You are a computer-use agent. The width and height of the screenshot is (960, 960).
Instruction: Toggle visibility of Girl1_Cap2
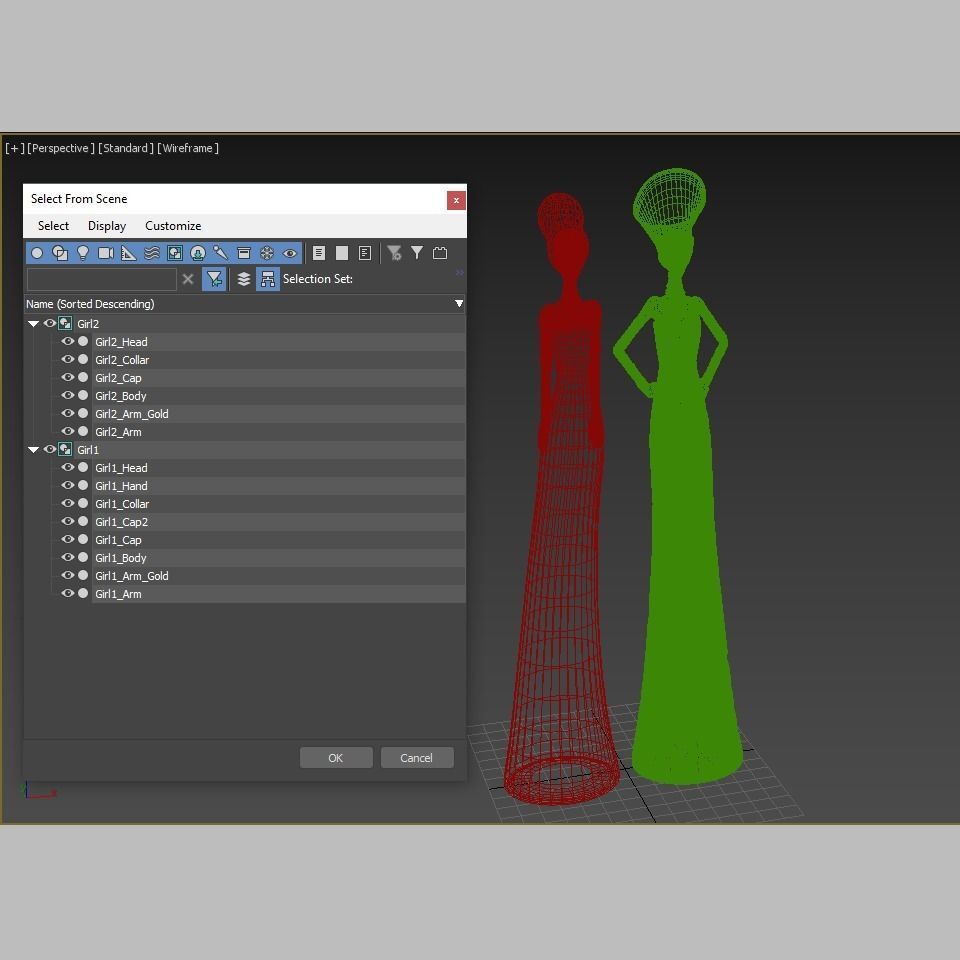67,522
